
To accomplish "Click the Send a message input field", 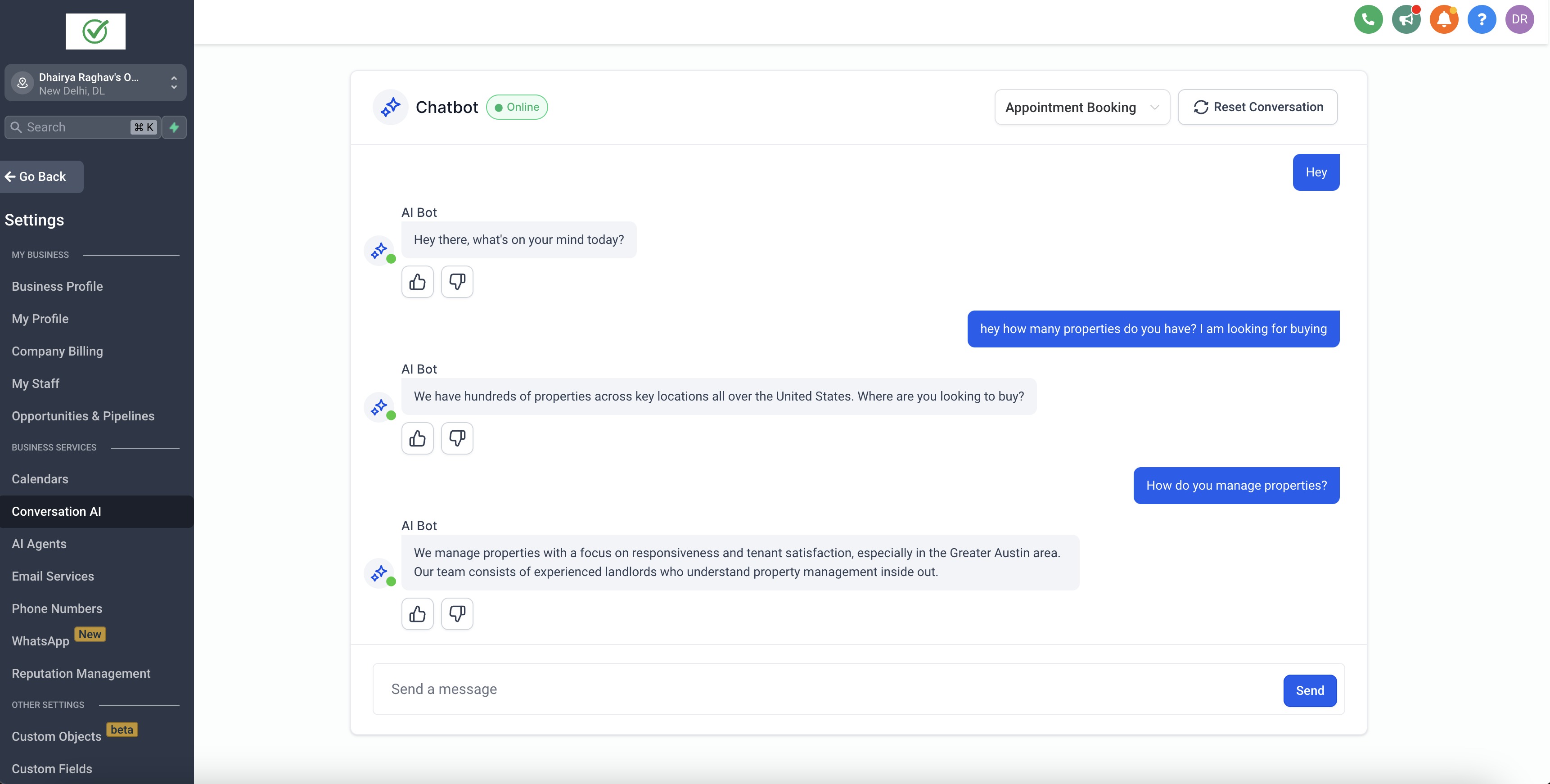I will [x=825, y=689].
